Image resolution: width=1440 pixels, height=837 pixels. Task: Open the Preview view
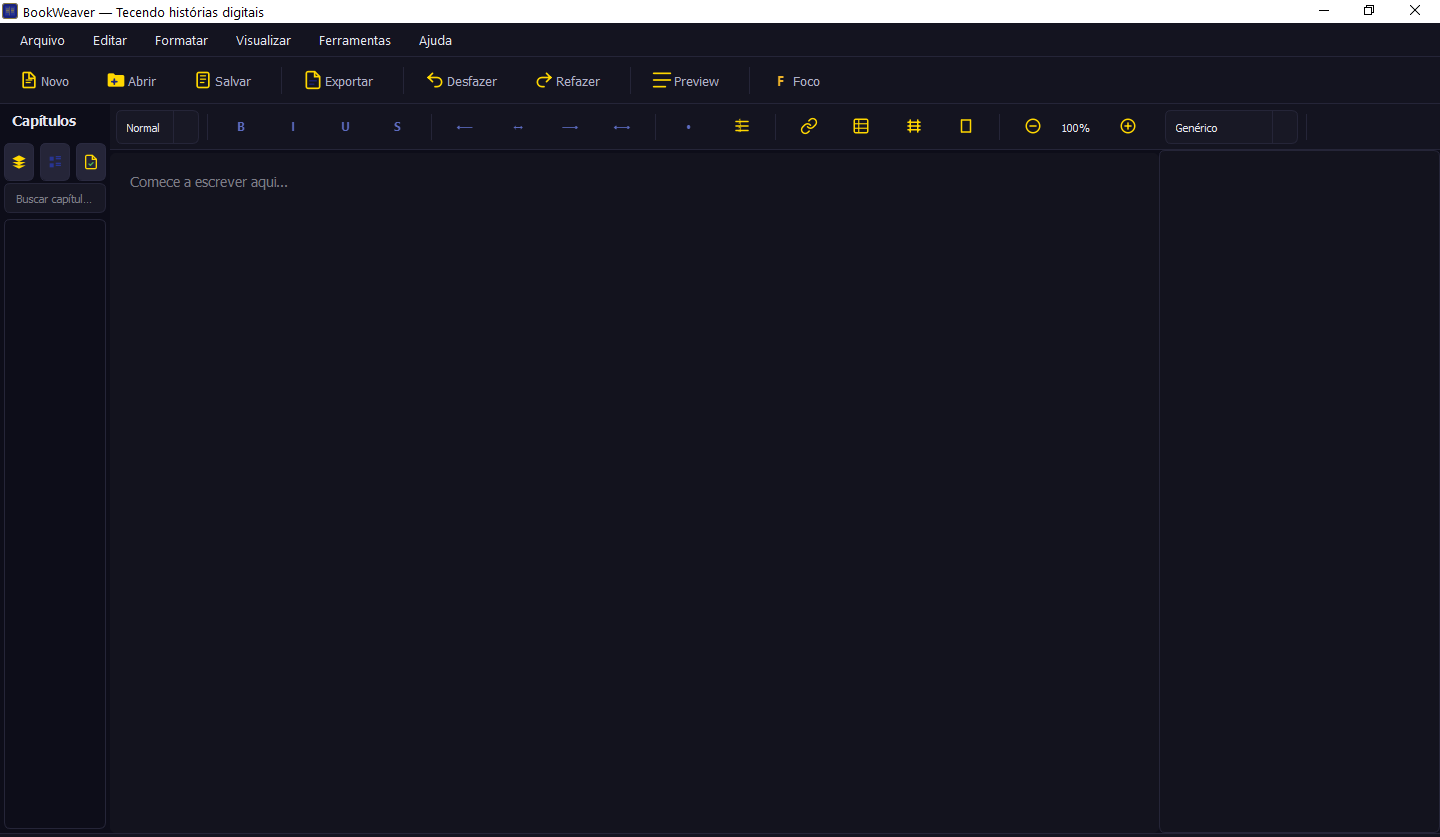pyautogui.click(x=686, y=81)
